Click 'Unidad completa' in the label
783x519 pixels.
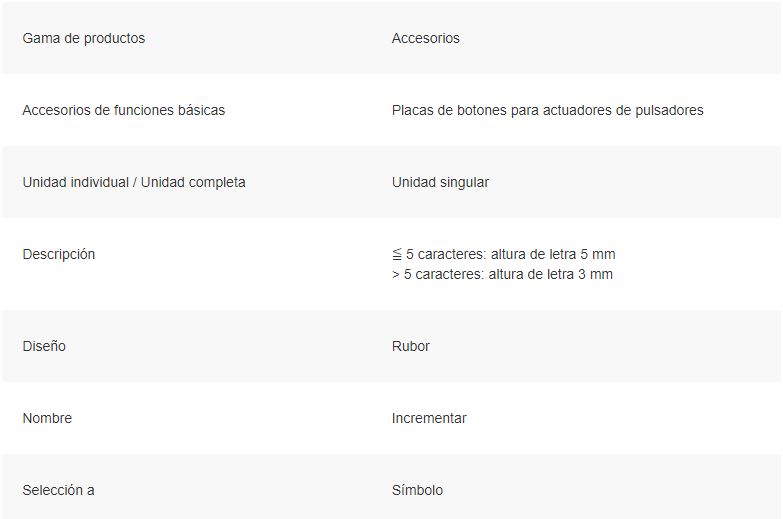click(193, 182)
